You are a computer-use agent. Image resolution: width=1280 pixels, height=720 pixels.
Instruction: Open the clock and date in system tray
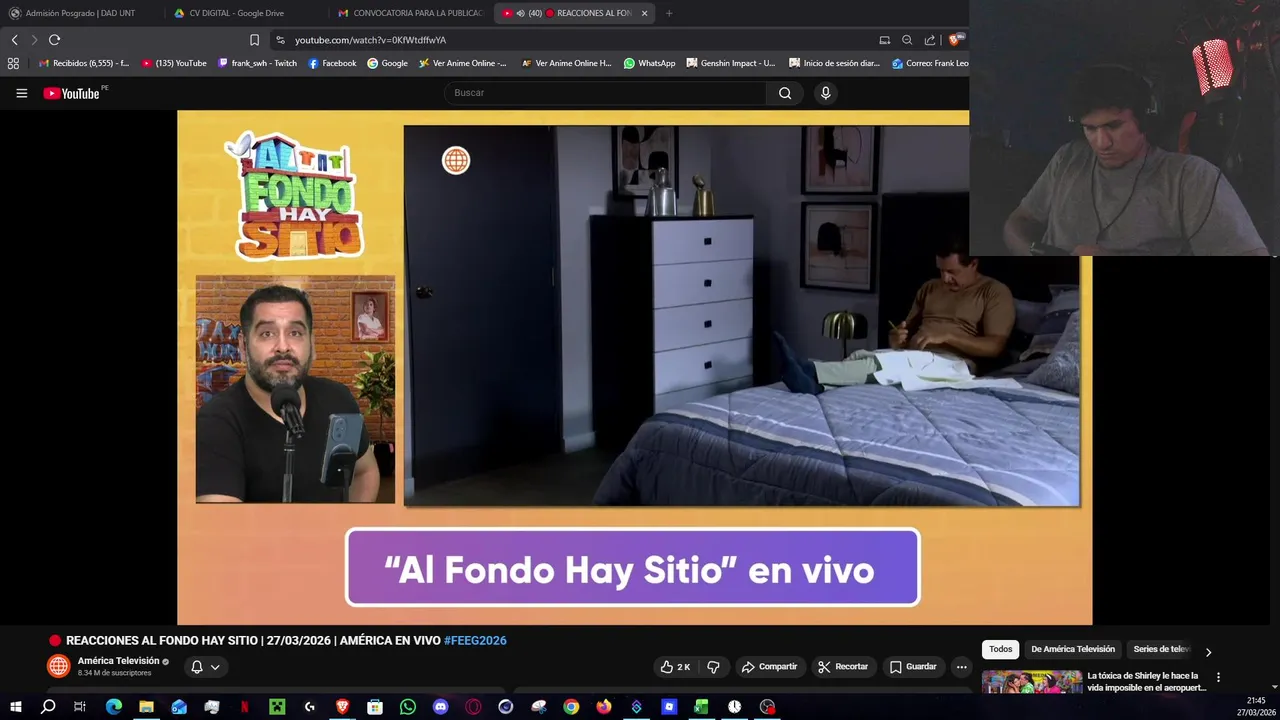1256,707
